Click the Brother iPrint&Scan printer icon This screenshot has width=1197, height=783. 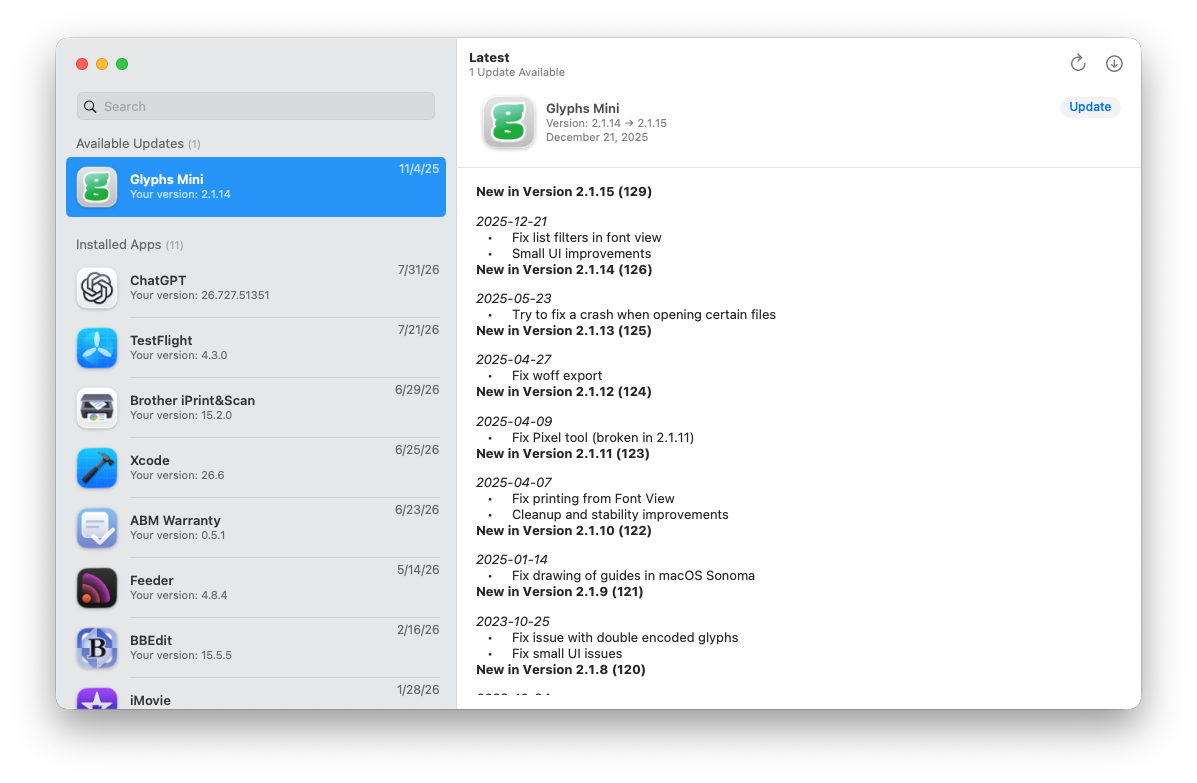tap(97, 408)
